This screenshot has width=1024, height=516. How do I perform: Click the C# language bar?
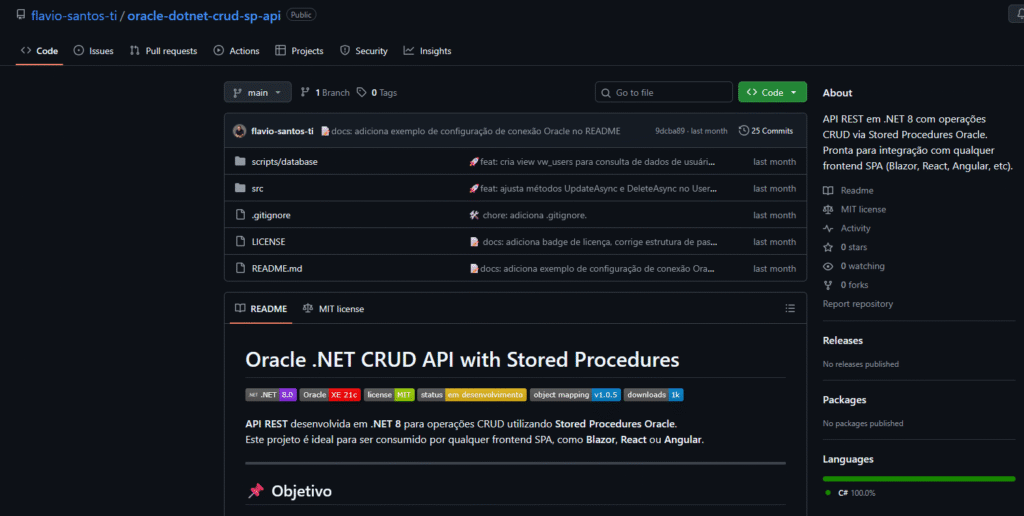click(919, 479)
